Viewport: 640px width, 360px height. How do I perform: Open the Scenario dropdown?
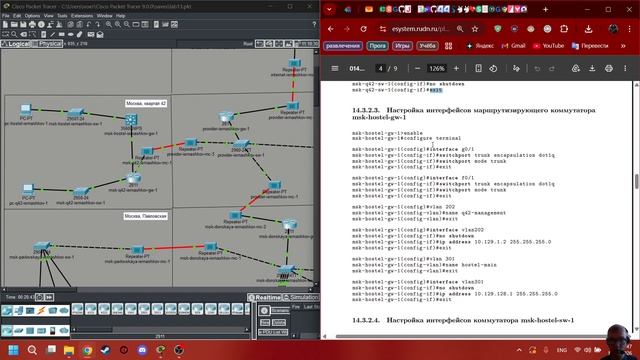click(x=280, y=311)
